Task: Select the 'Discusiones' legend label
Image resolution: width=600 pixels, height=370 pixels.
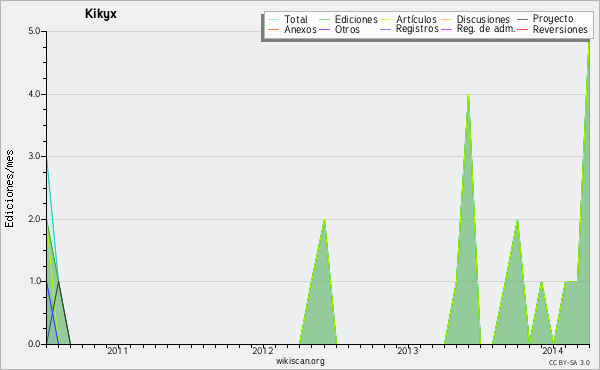Action: pyautogui.click(x=483, y=19)
